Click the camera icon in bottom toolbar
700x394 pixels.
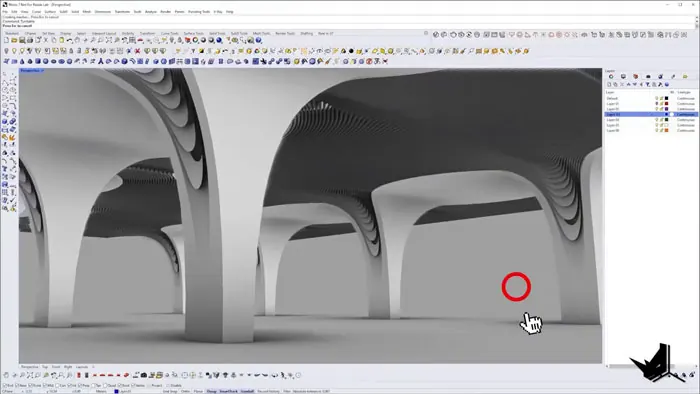(x=143, y=375)
